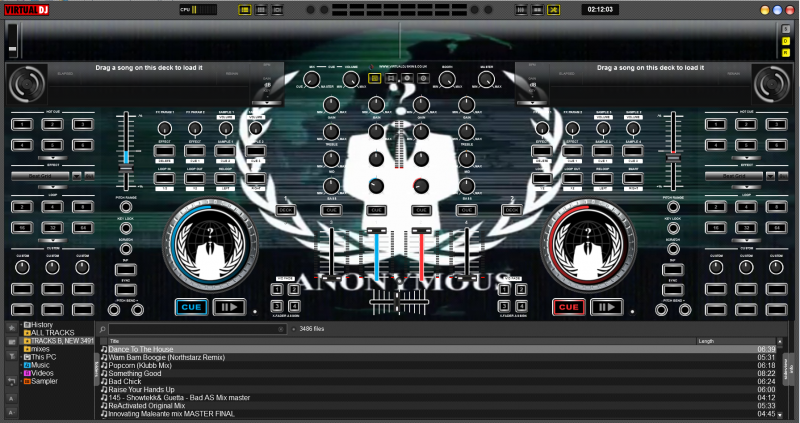Toggle left deck key lock
Viewport: 800px width, 423px height.
pyautogui.click(x=126, y=228)
